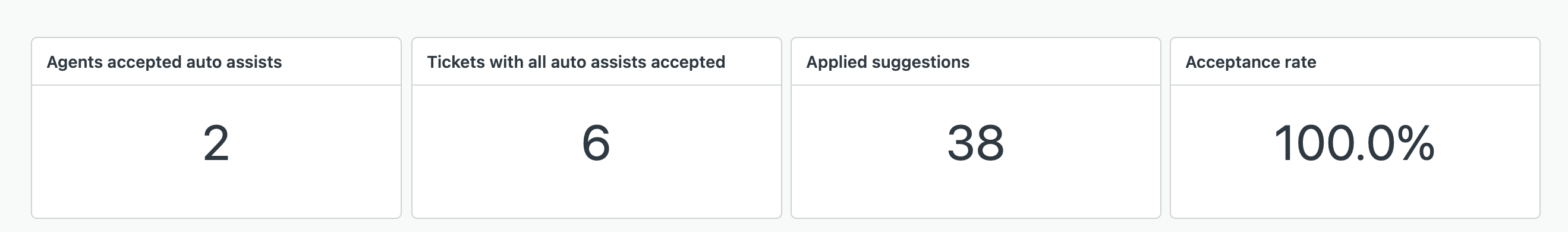Click the 'Tickets with all auto assists accepted' title
Image resolution: width=1568 pixels, height=232 pixels.
[576, 62]
